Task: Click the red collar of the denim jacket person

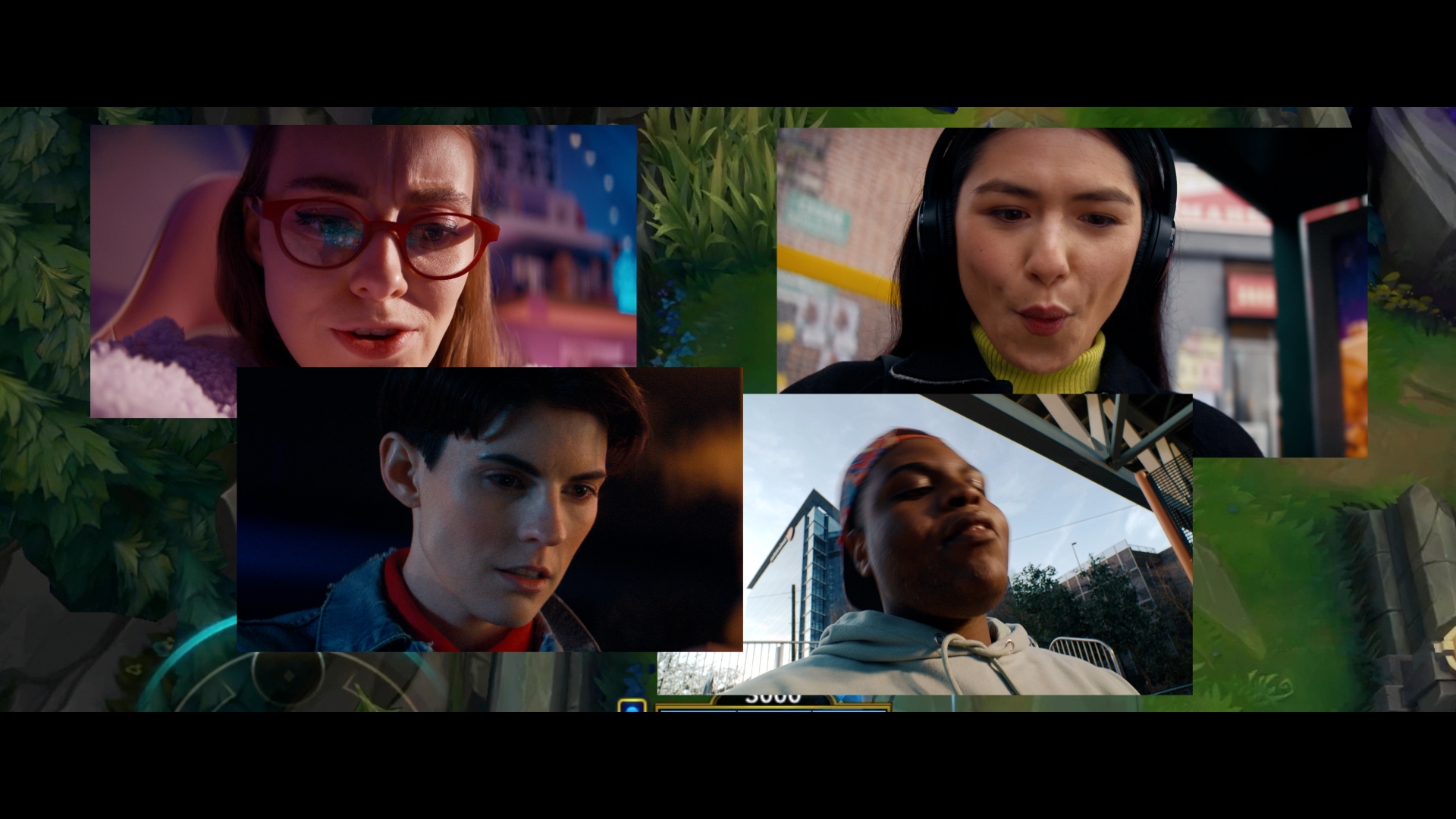Action: tap(398, 591)
